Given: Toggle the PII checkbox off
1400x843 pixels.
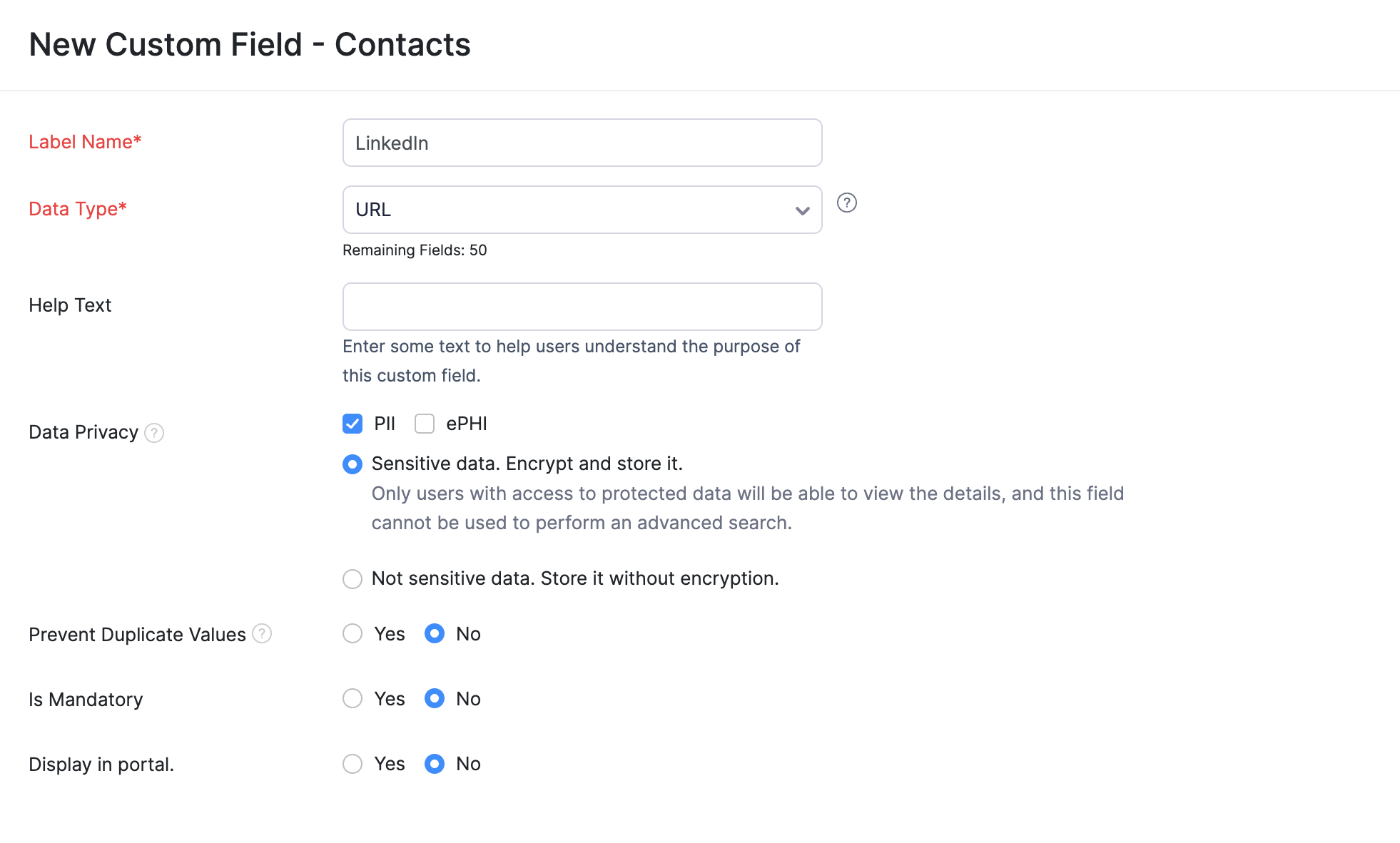Looking at the screenshot, I should pyautogui.click(x=352, y=423).
